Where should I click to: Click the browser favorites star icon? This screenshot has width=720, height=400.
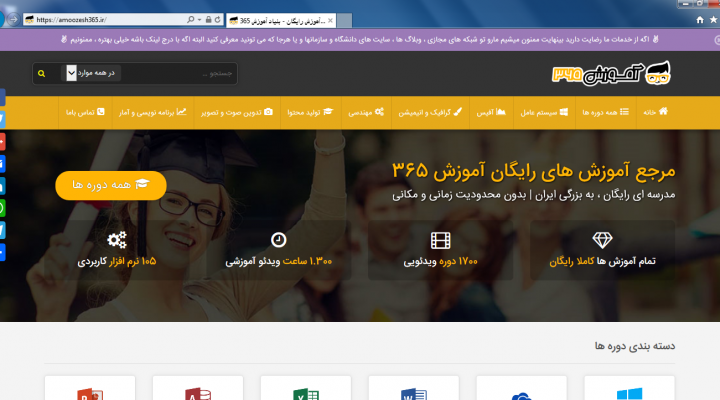[x=714, y=20]
